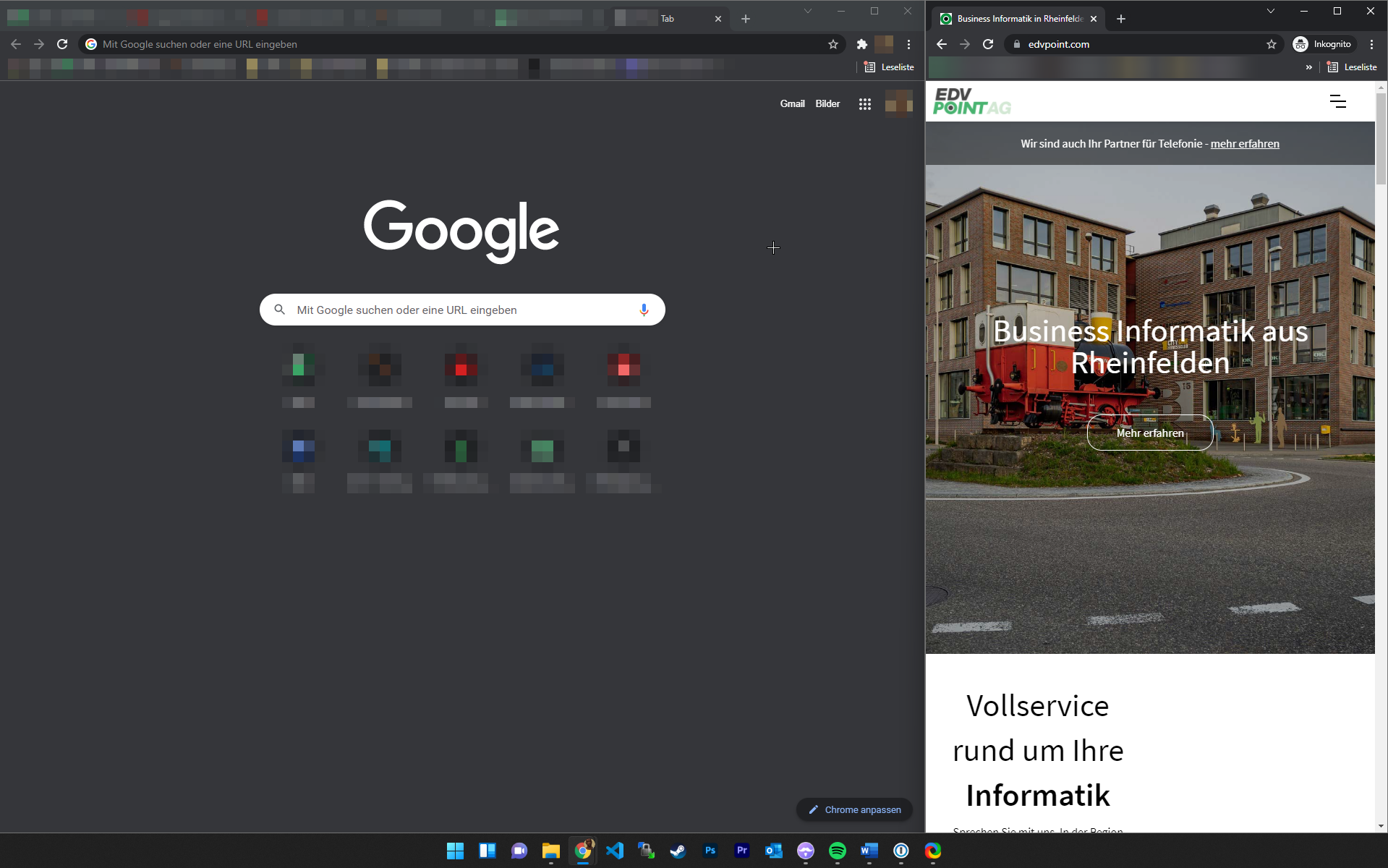Viewport: 1388px width, 868px height.
Task: Open Chrome three-dot menu in left window
Action: point(908,44)
